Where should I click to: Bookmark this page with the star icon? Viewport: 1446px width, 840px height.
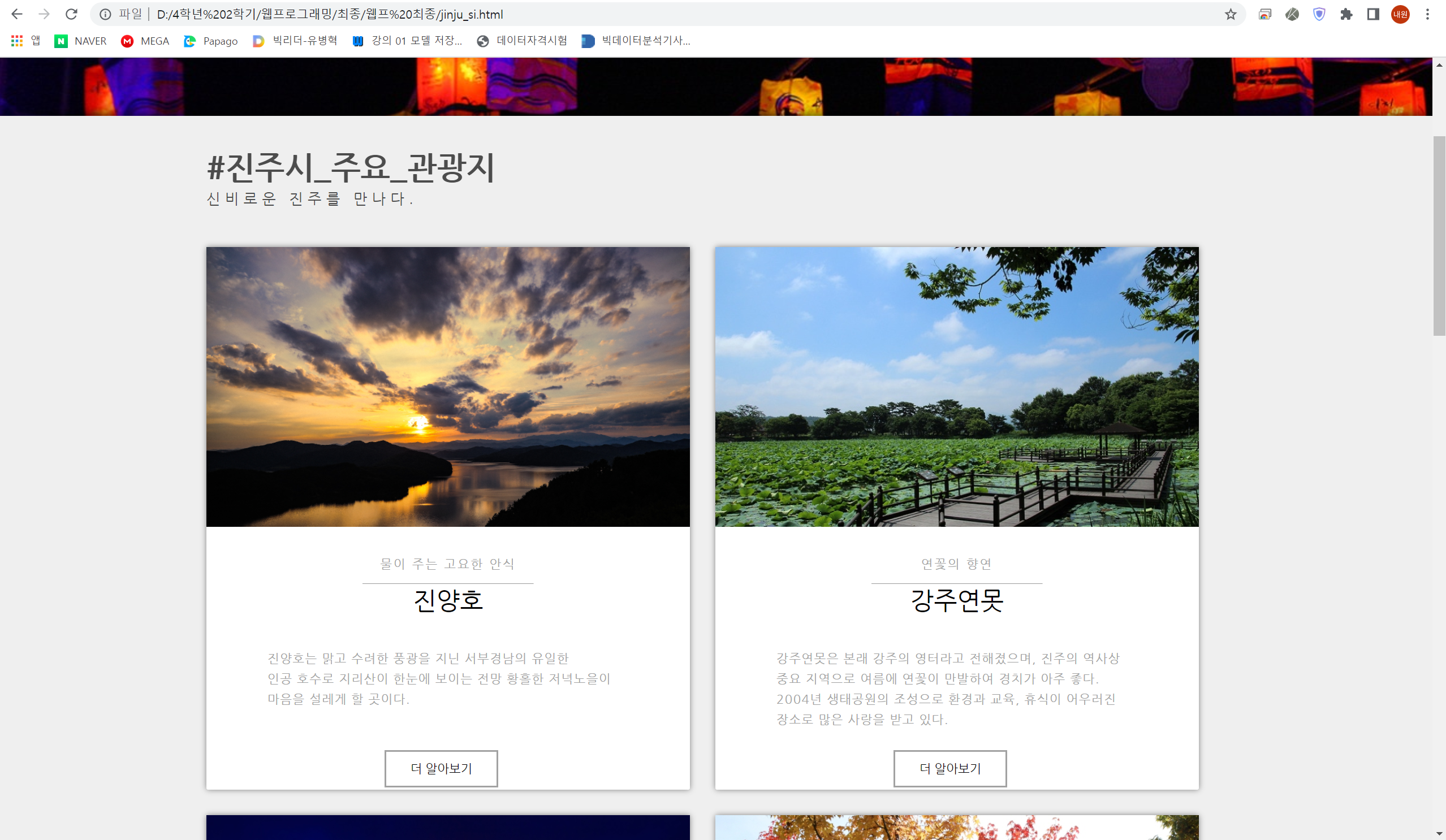tap(1230, 14)
